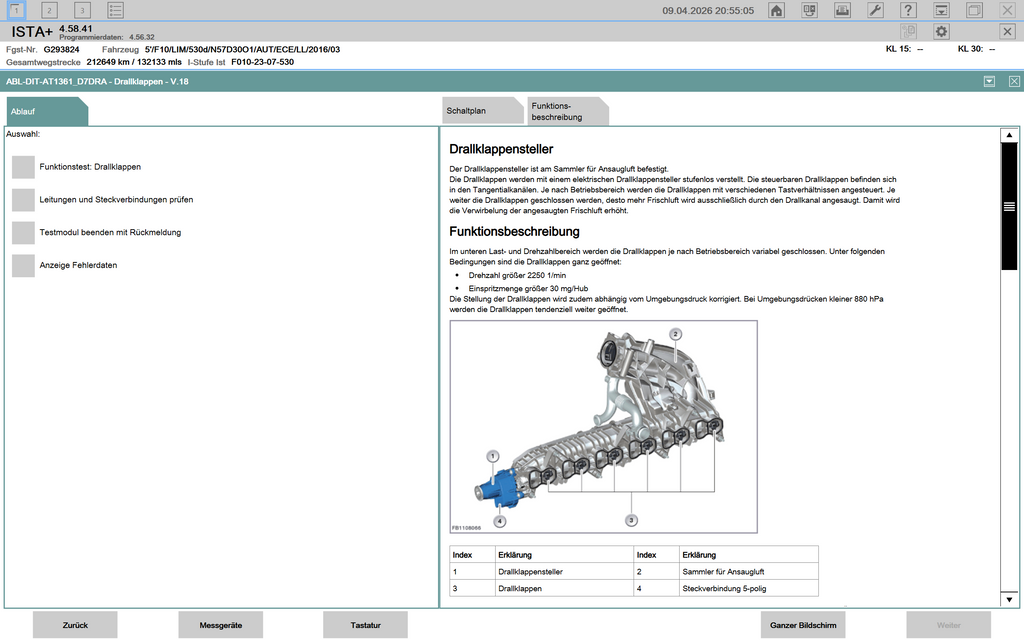
Task: Click the document vertical scrollbar thumb
Action: 1009,206
